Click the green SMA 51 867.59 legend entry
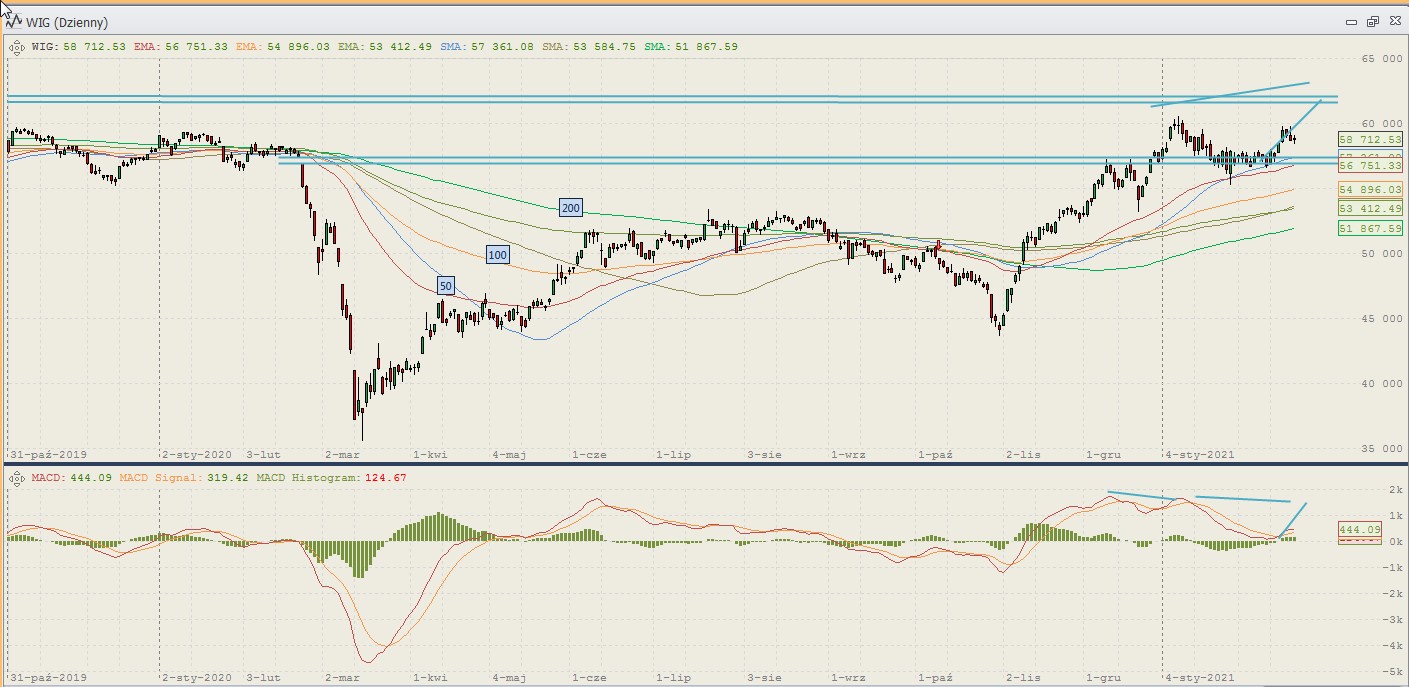The width and height of the screenshot is (1409, 687). click(x=691, y=47)
